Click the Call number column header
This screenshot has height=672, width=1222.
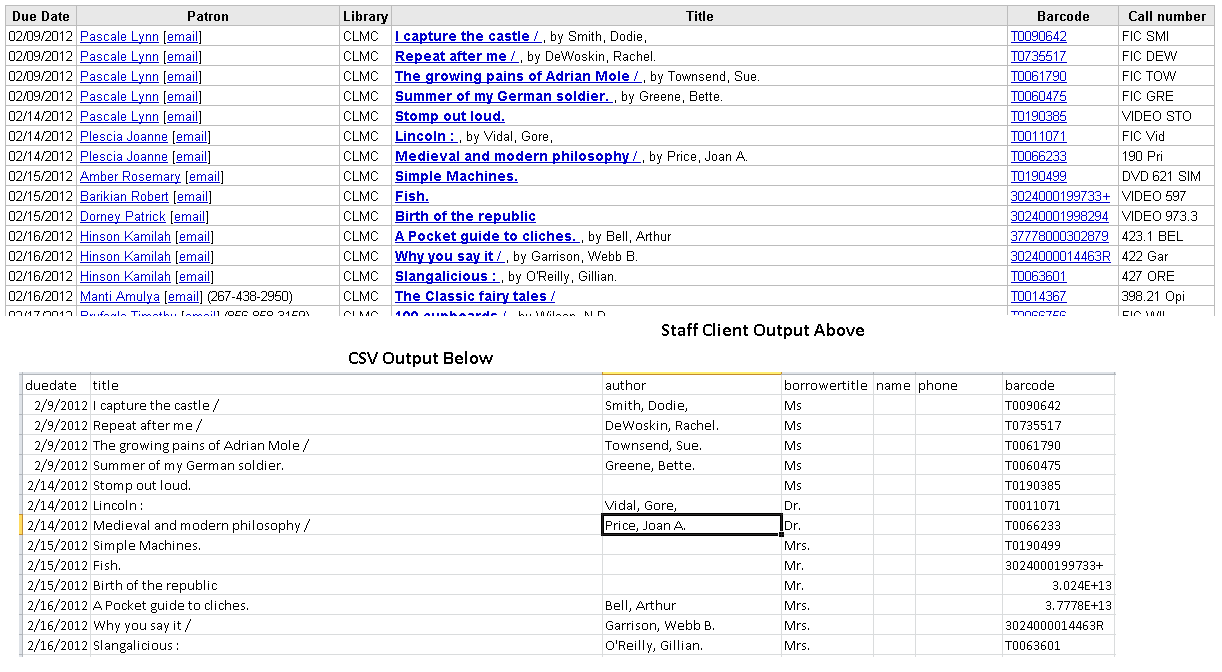(x=1167, y=16)
